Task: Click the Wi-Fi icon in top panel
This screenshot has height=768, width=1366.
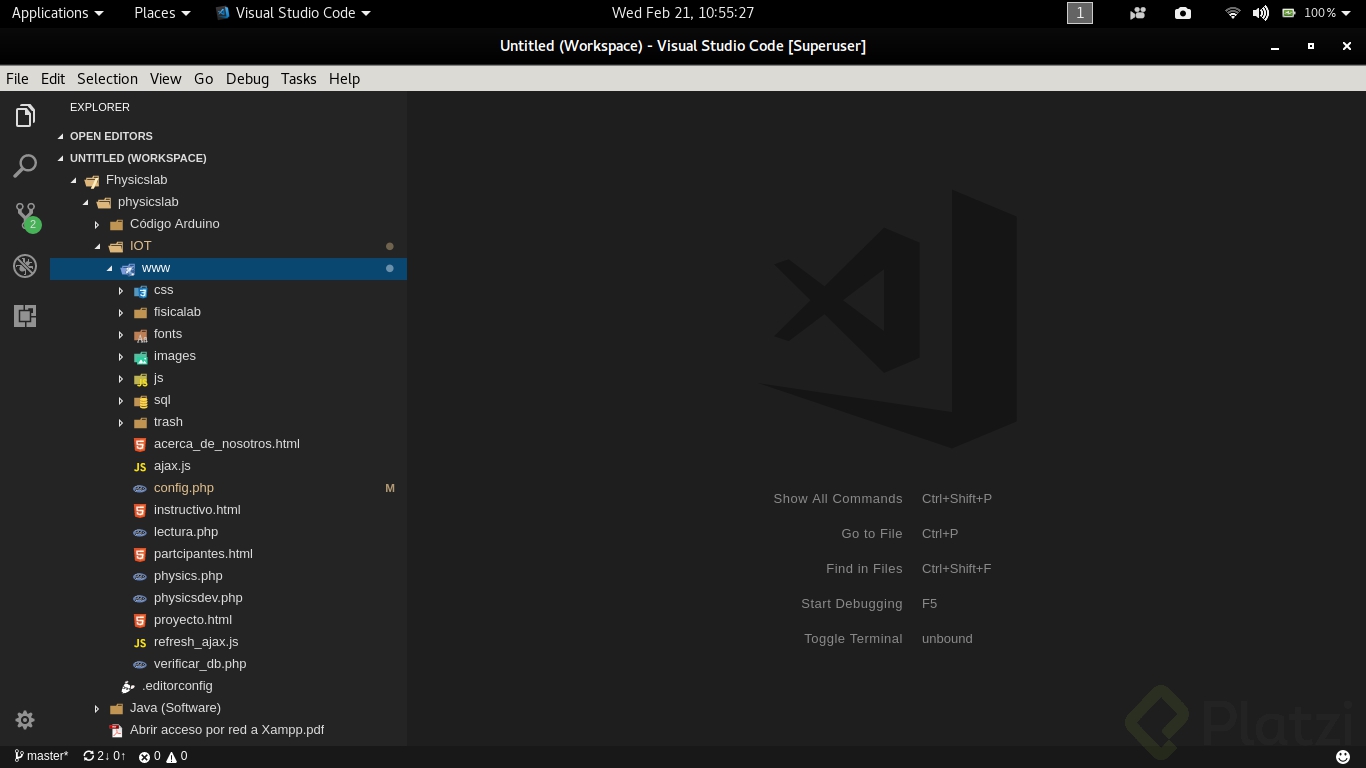Action: 1233,13
